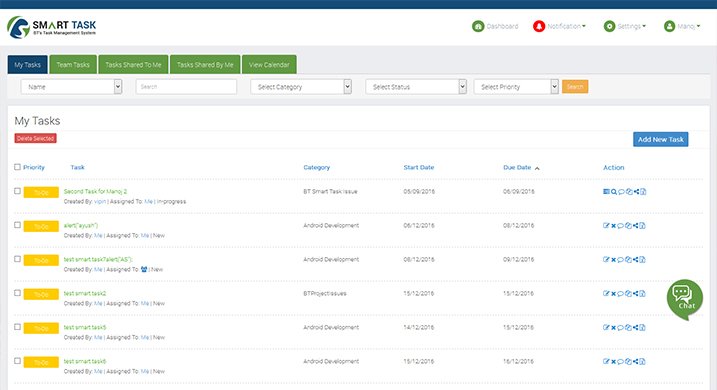Click the group assignee icon in third task
Image resolution: width=717 pixels, height=390 pixels.
point(144,269)
